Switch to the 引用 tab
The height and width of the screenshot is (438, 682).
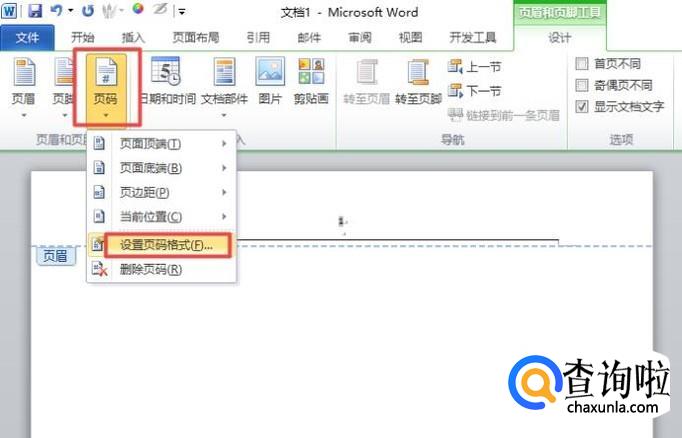tap(258, 38)
